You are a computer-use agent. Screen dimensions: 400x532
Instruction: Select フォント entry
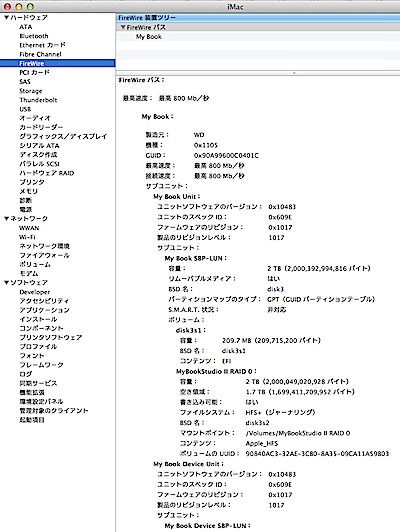pos(32,356)
